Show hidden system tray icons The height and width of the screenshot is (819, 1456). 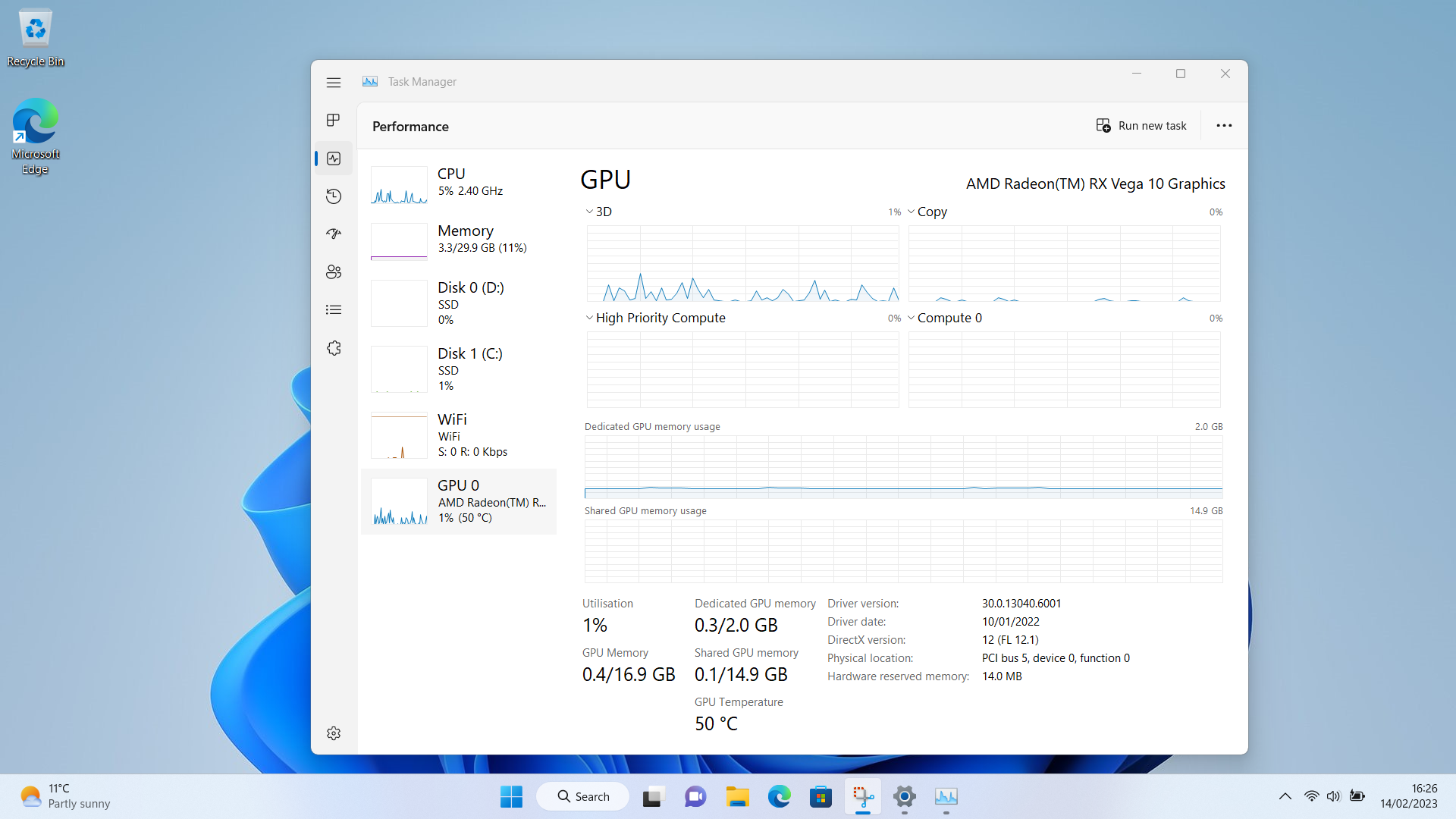(1285, 796)
